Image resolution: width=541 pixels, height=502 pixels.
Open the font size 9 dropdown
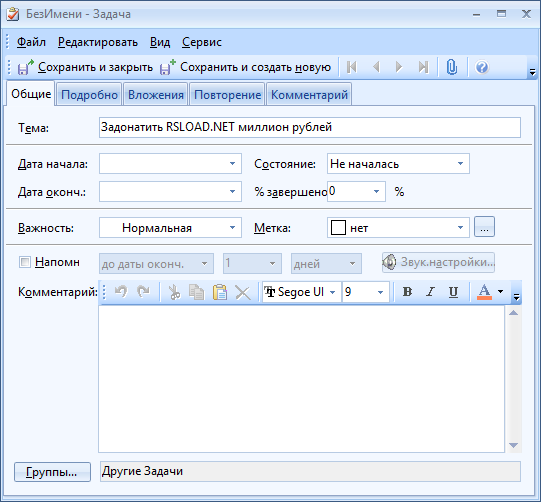point(380,292)
